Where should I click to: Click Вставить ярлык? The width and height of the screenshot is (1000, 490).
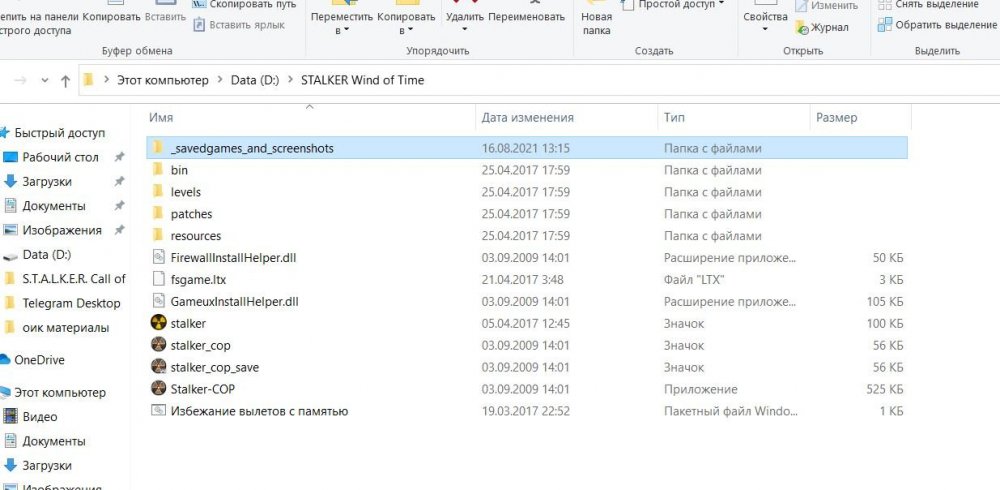[239, 25]
